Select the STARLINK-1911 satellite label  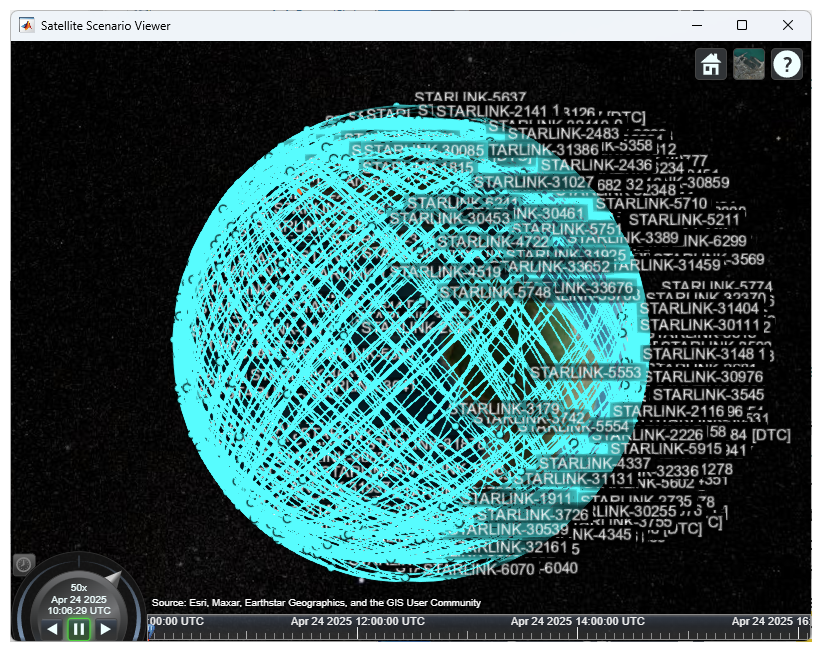516,498
